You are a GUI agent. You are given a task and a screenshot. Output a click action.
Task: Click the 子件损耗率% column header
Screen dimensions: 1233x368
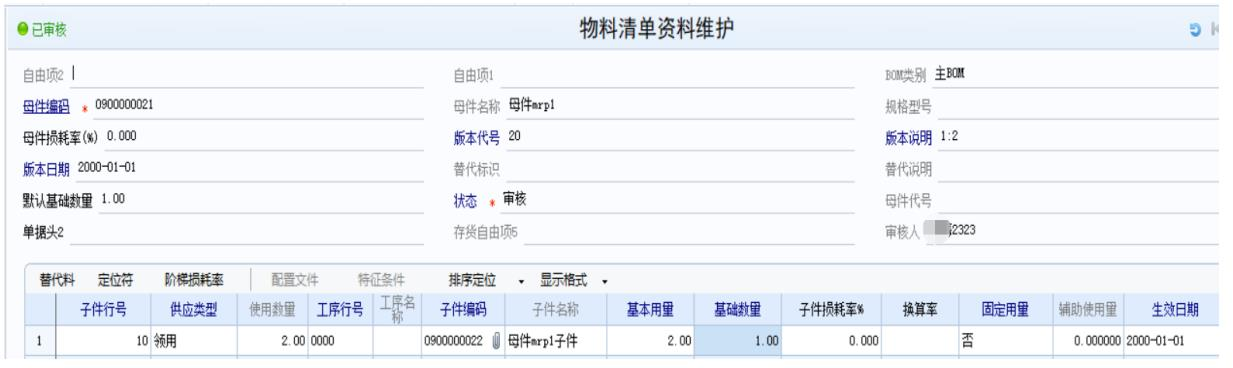click(831, 310)
